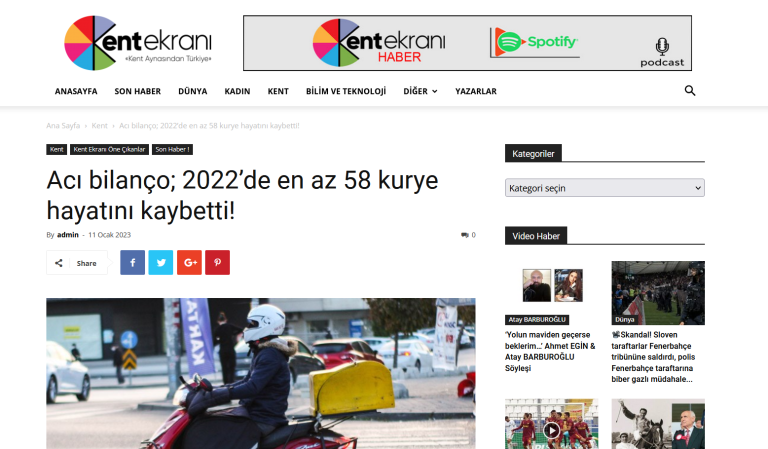Click Kent breadcrumb link
The image size is (768, 449).
[x=99, y=126]
